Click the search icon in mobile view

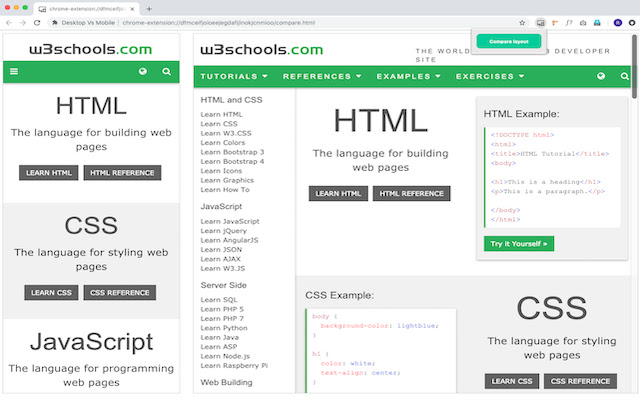point(167,71)
